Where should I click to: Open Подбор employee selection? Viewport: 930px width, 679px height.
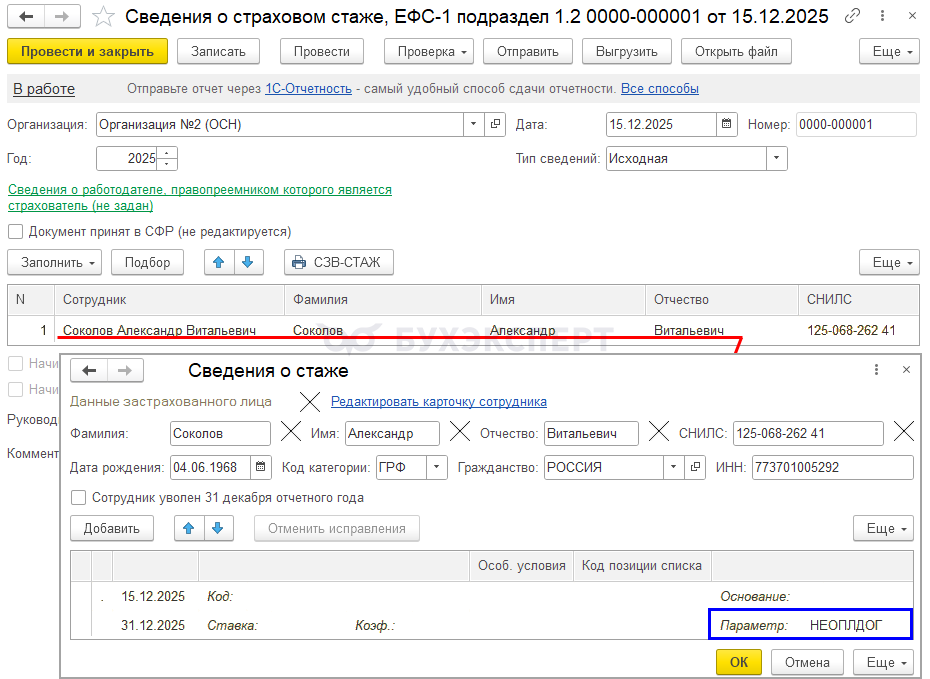point(147,262)
